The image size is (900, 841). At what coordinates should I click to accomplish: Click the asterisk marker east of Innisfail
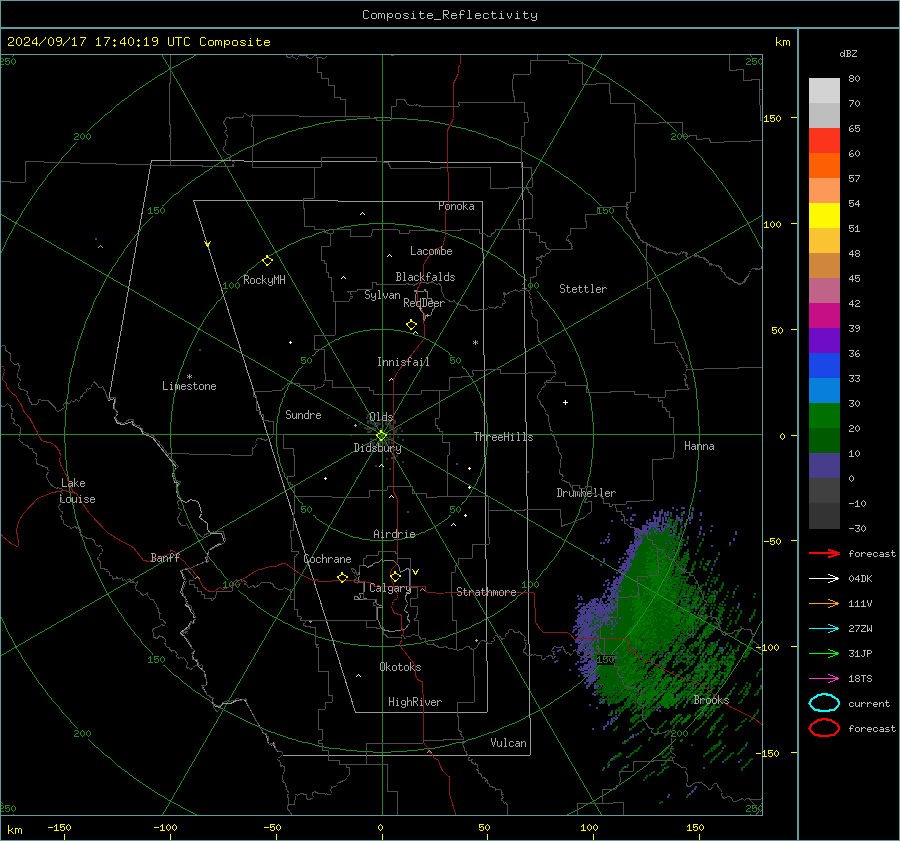(475, 343)
